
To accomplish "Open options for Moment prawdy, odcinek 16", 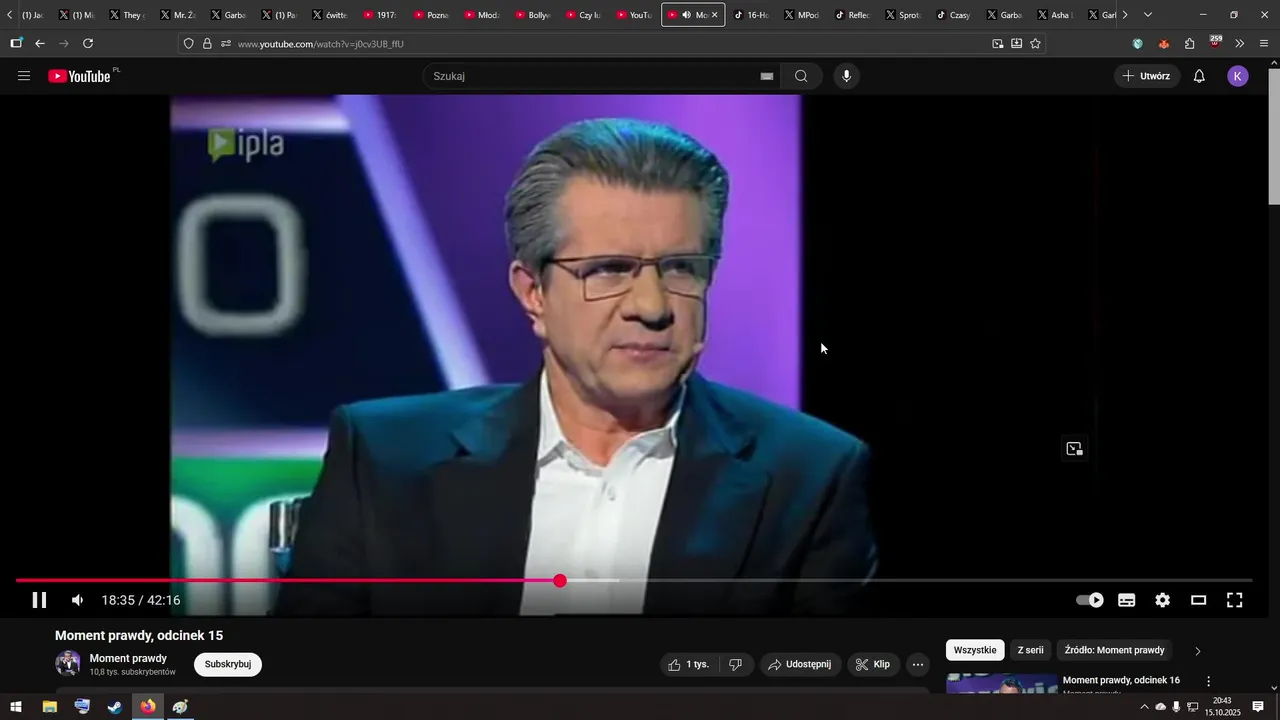I will coord(1208,681).
